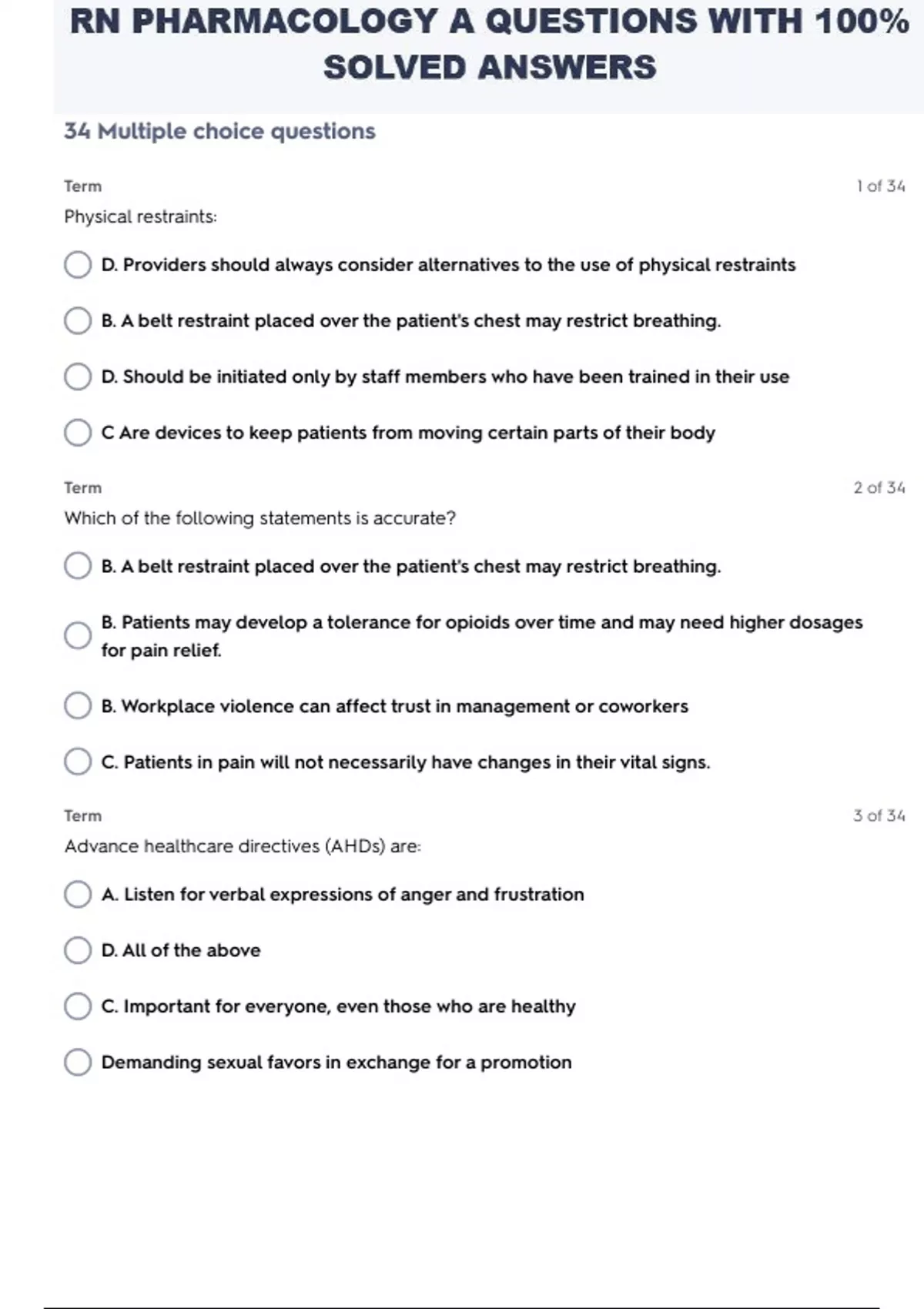Click the 'Physical restraints:' question text
This screenshot has width=924, height=1309.
(x=140, y=217)
